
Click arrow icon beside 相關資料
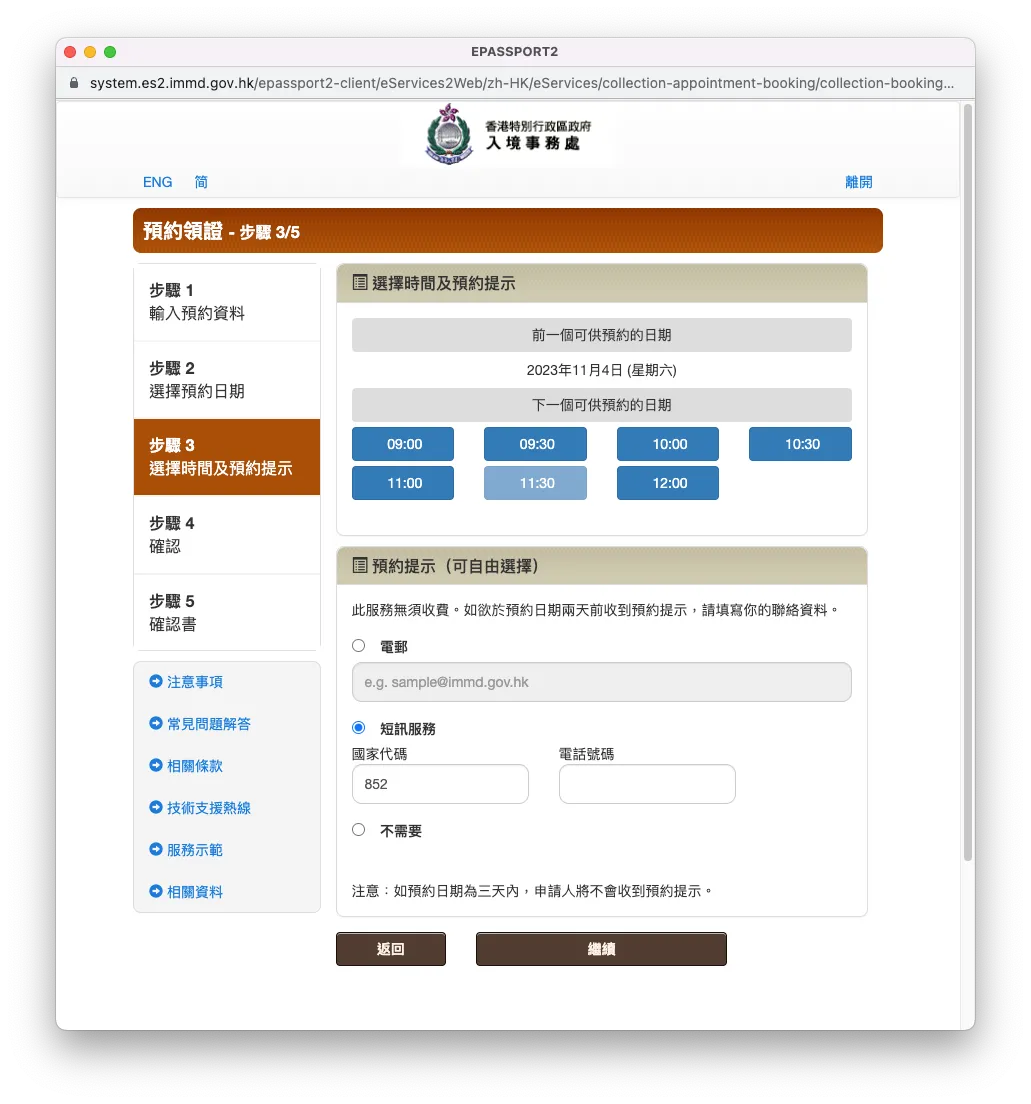point(156,891)
